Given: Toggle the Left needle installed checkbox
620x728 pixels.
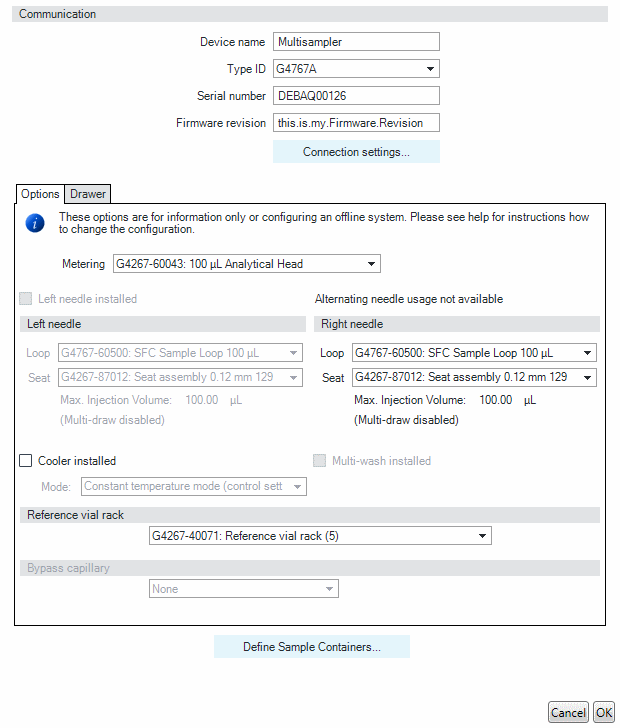Looking at the screenshot, I should tap(26, 299).
